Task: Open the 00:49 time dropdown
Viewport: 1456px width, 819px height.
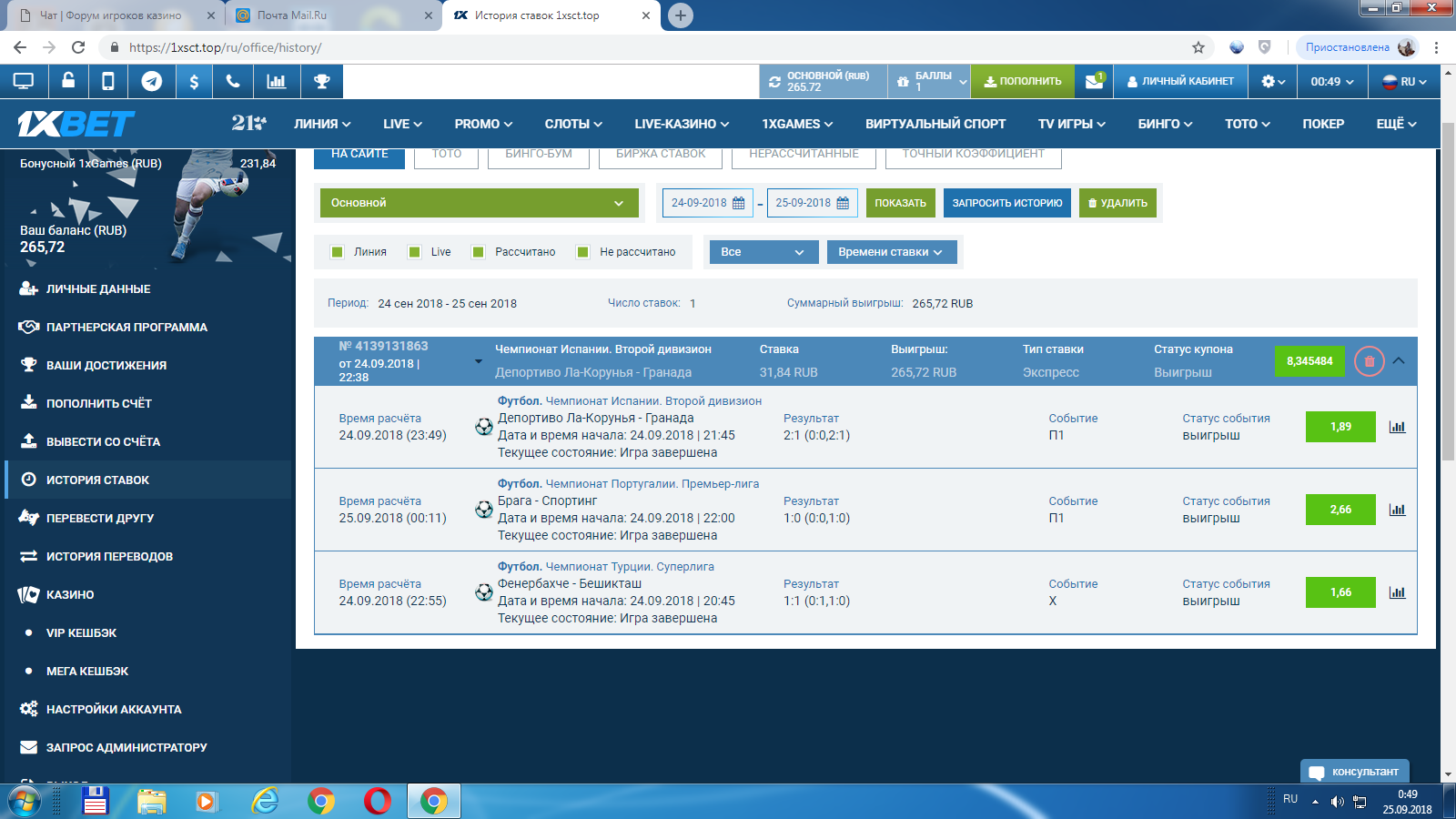Action: [1332, 81]
